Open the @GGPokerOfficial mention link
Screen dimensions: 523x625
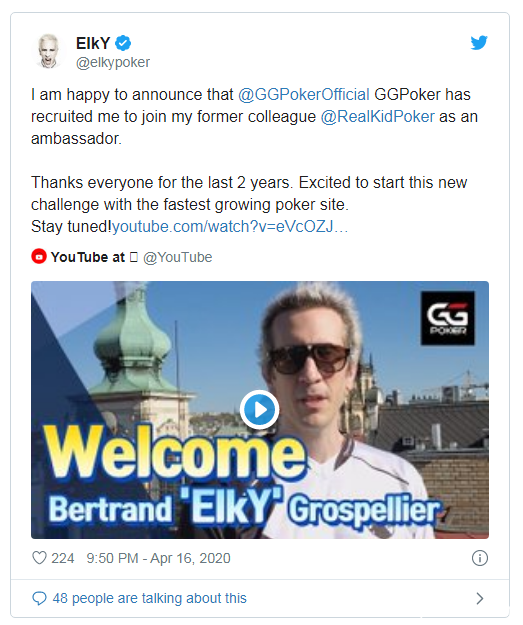304,94
